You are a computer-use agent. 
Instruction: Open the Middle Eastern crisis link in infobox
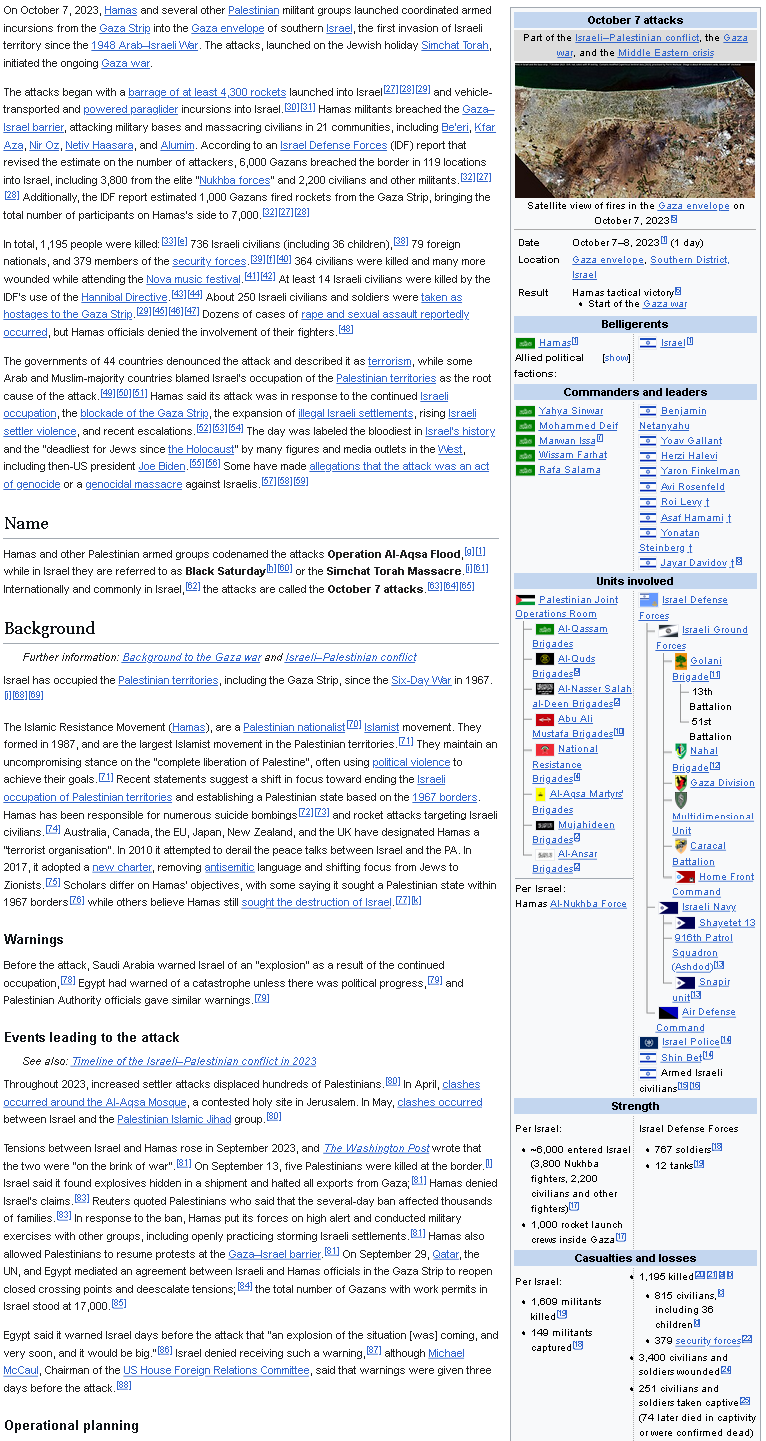[666, 53]
